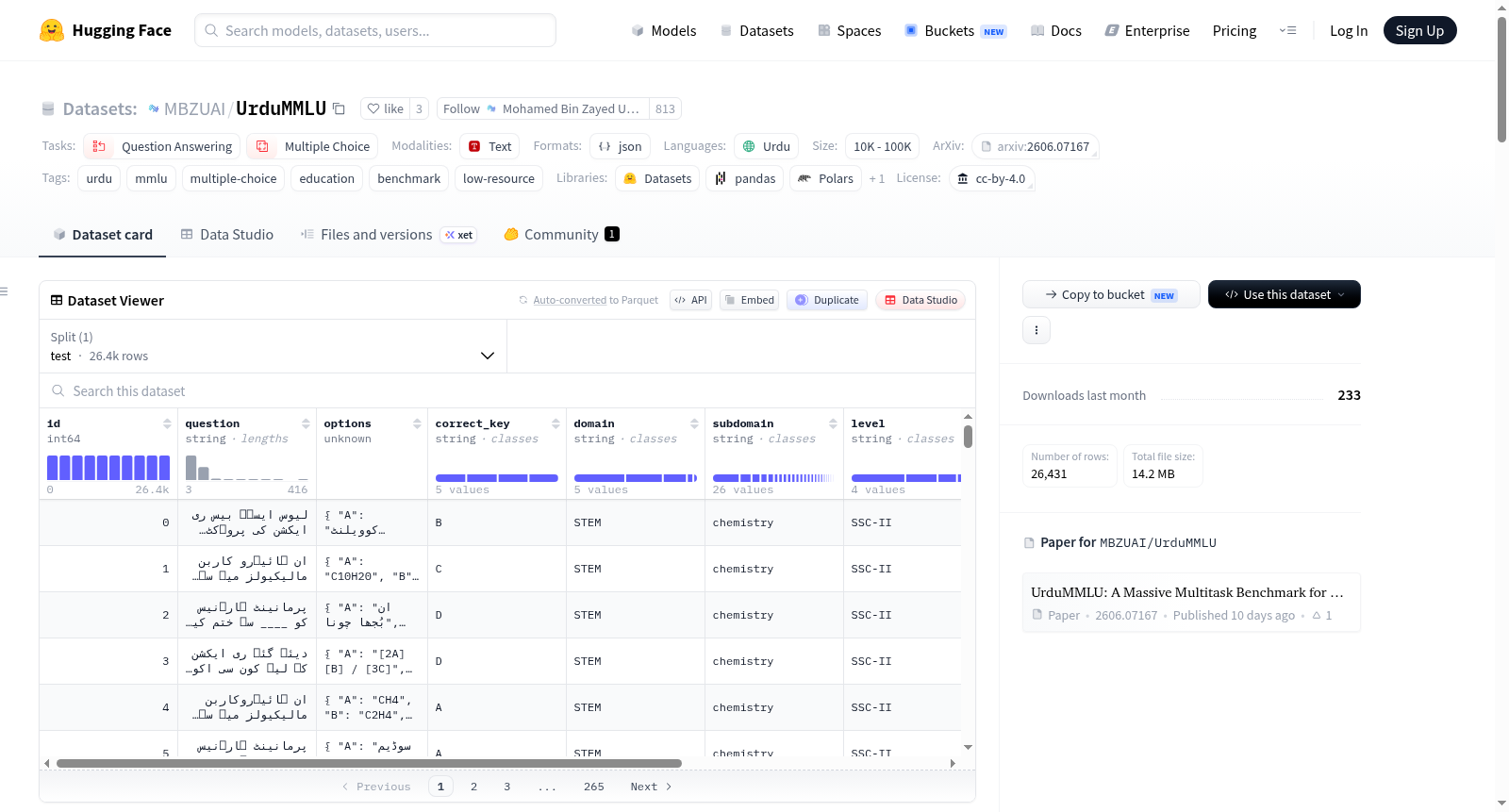This screenshot has width=1509, height=812.
Task: Focus the Search this dataset field
Action: [x=507, y=390]
